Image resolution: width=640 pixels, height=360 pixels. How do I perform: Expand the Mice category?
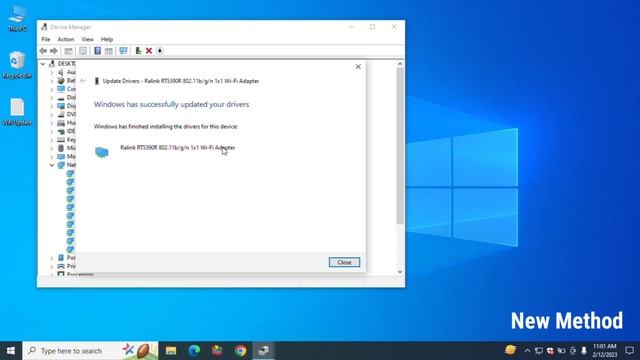tap(52, 148)
